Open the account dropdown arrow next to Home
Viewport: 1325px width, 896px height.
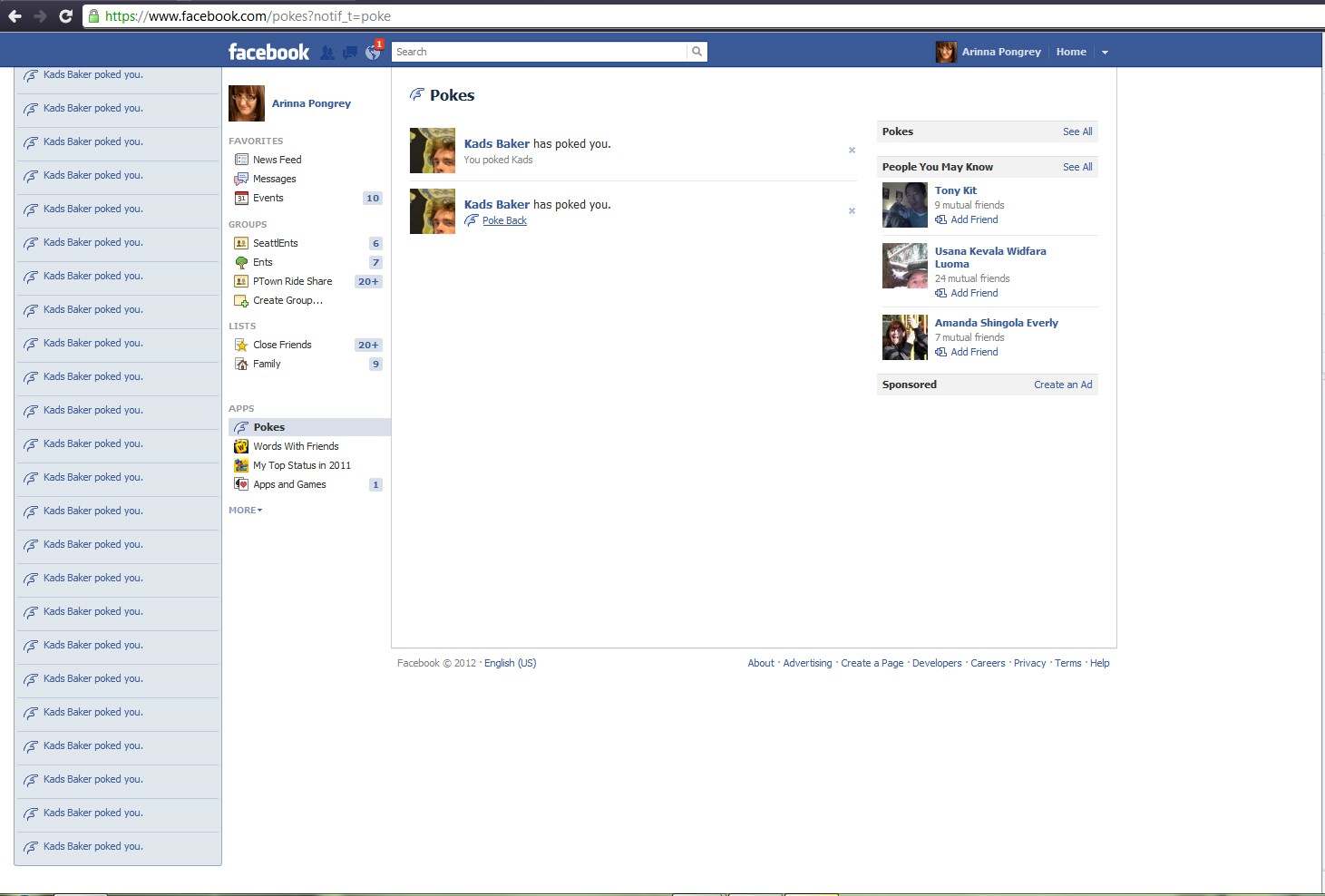coord(1105,53)
